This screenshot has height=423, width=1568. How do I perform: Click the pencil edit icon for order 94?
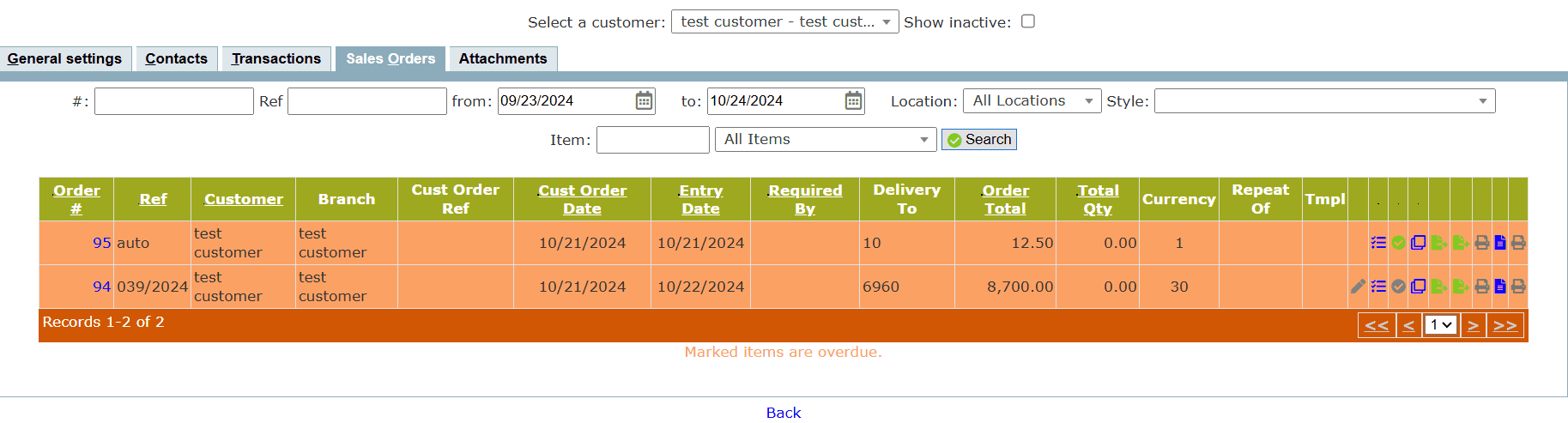1358,287
